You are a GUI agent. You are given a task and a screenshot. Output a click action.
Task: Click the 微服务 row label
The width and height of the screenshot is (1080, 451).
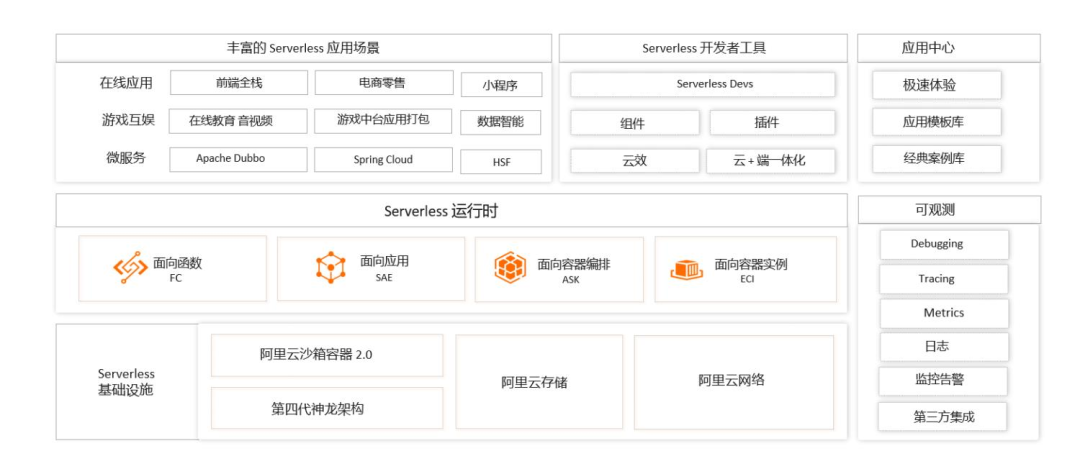click(126, 158)
